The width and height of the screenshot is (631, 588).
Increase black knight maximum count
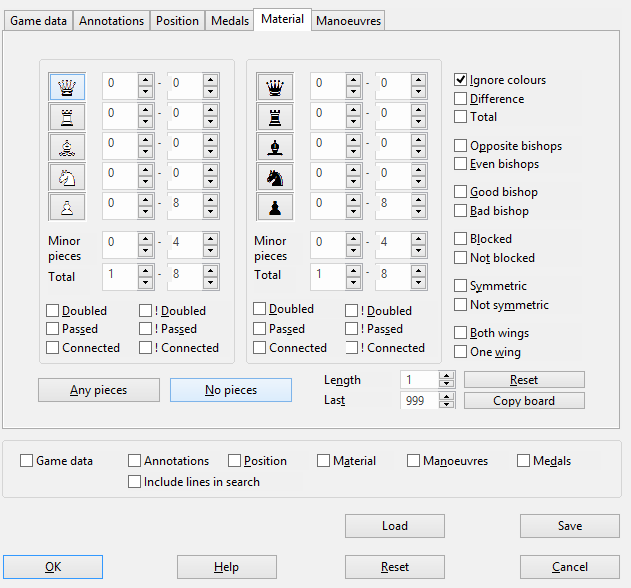tap(419, 170)
